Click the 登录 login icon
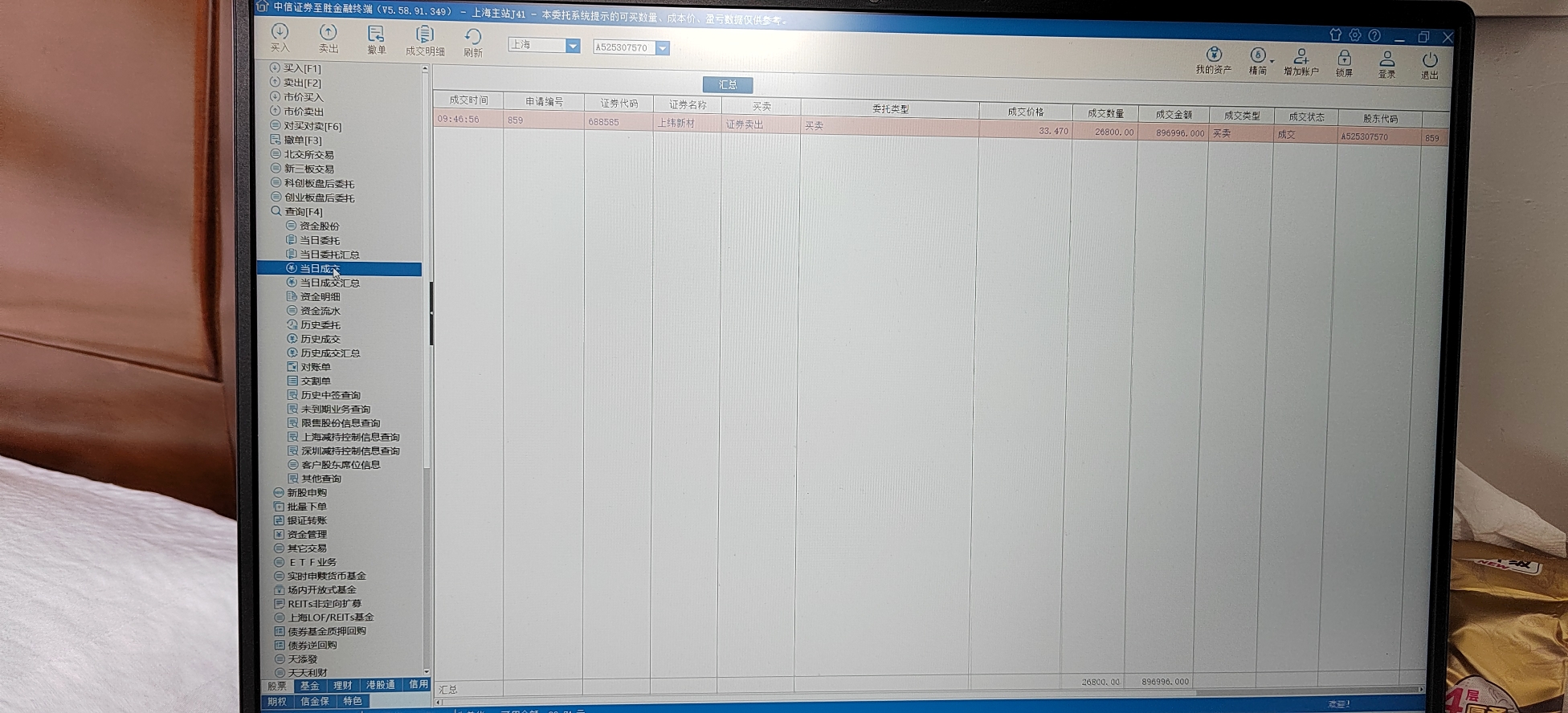 (1387, 64)
